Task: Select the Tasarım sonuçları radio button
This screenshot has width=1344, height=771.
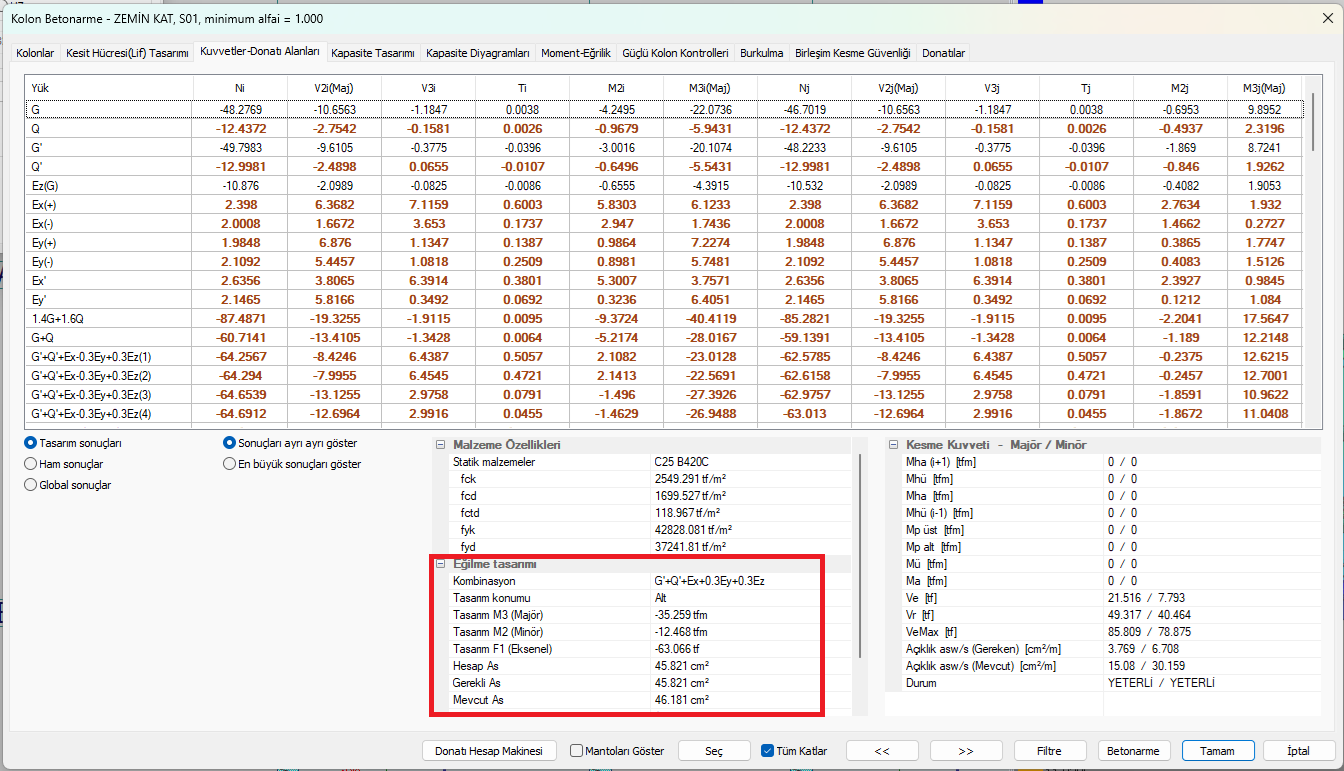Action: [x=30, y=442]
